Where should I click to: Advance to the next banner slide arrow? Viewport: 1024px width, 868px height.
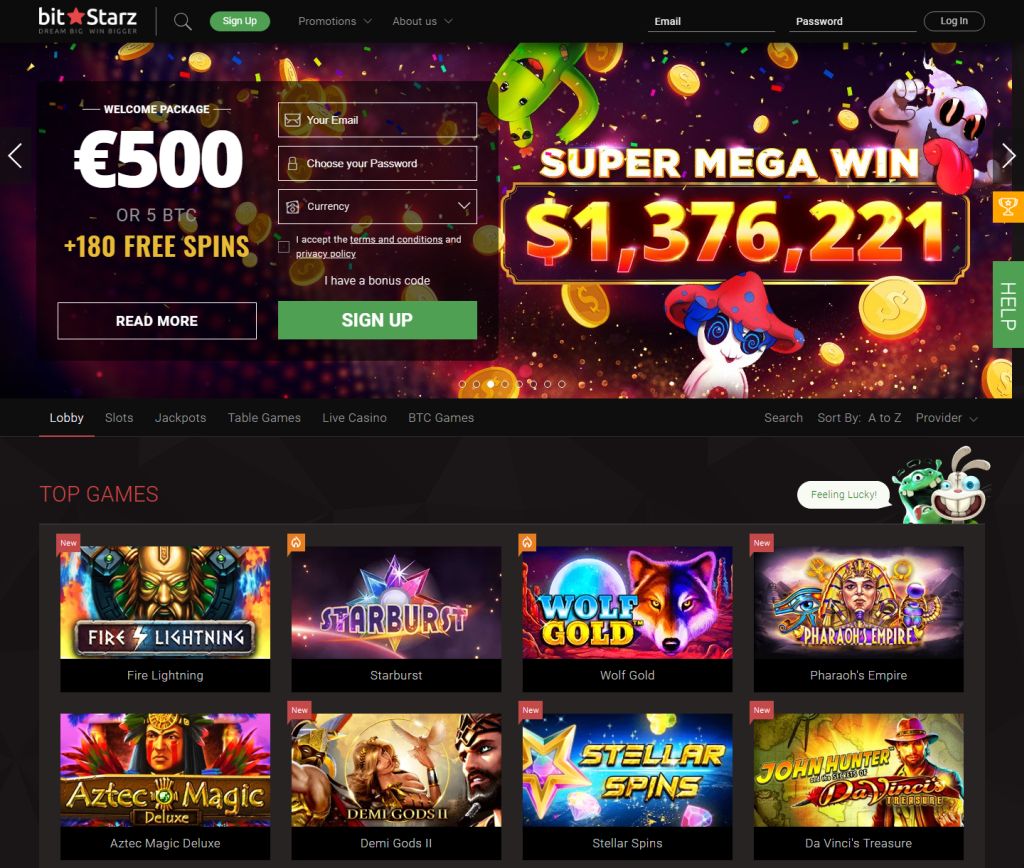[1008, 155]
